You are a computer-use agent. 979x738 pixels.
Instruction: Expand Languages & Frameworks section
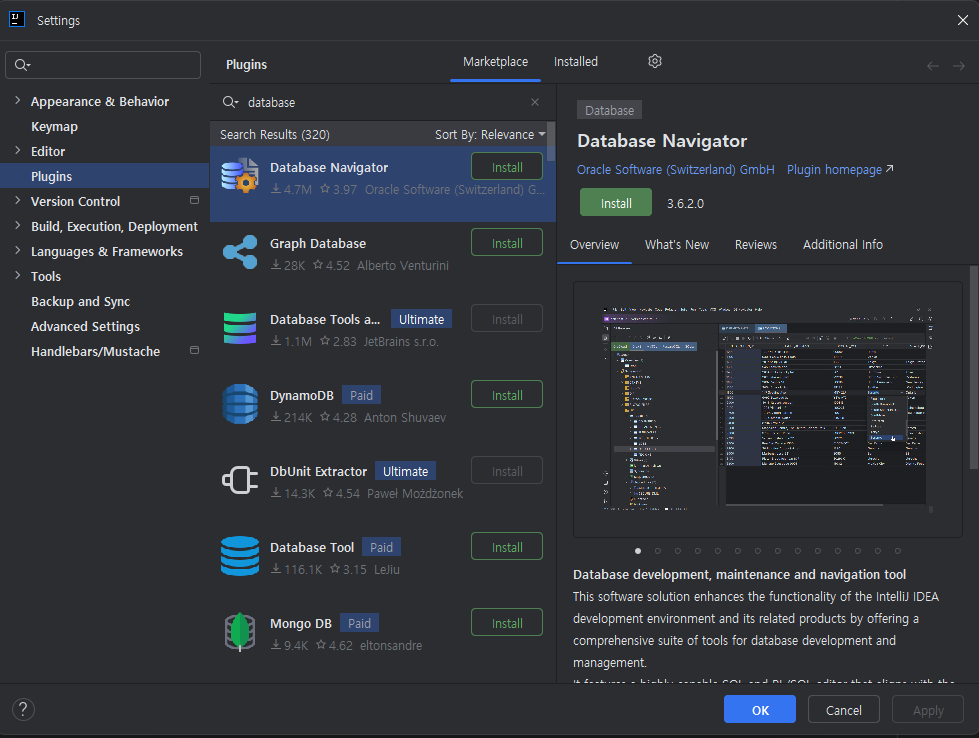(17, 250)
